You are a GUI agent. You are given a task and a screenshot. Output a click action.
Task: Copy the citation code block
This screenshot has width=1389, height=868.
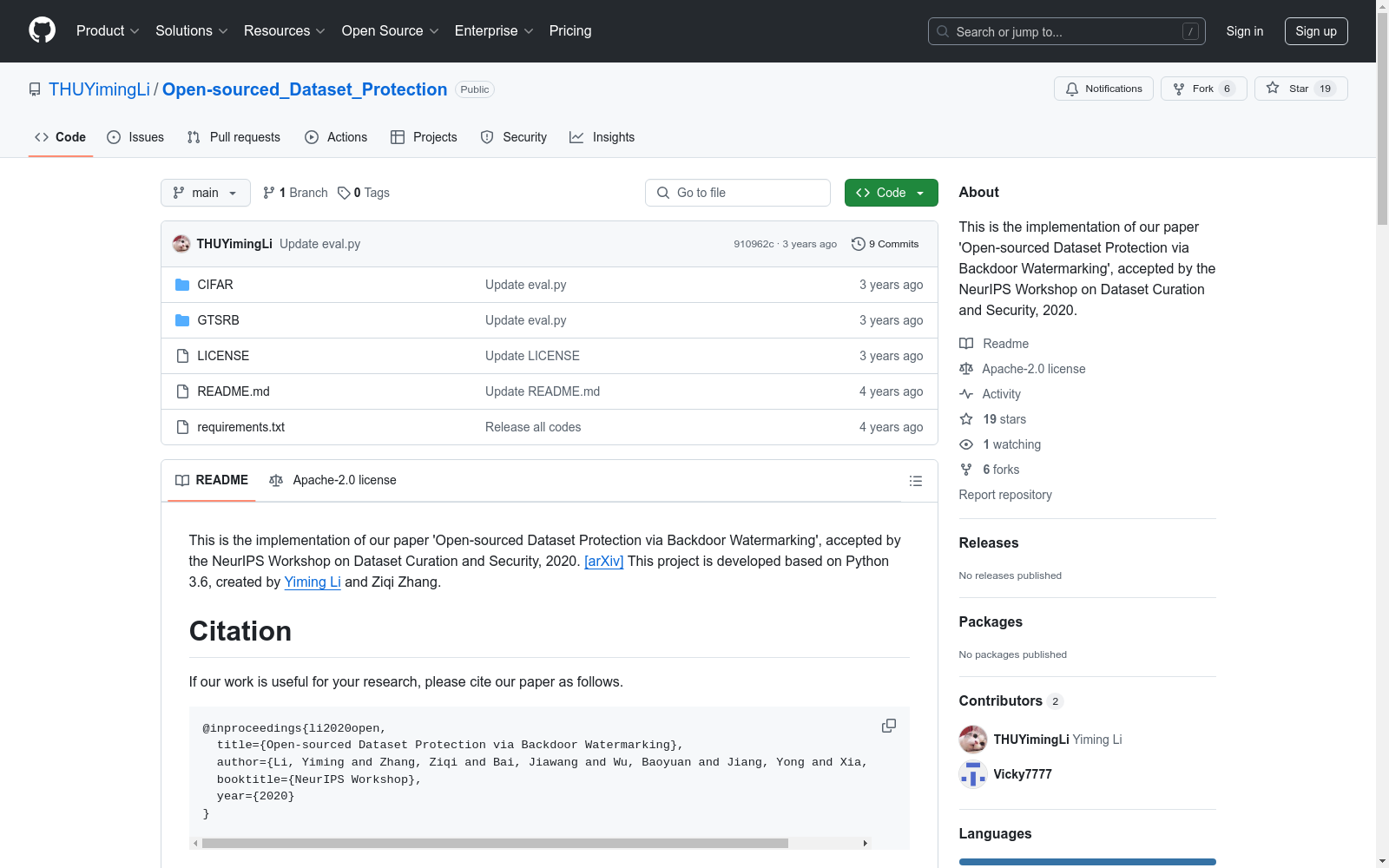click(889, 726)
